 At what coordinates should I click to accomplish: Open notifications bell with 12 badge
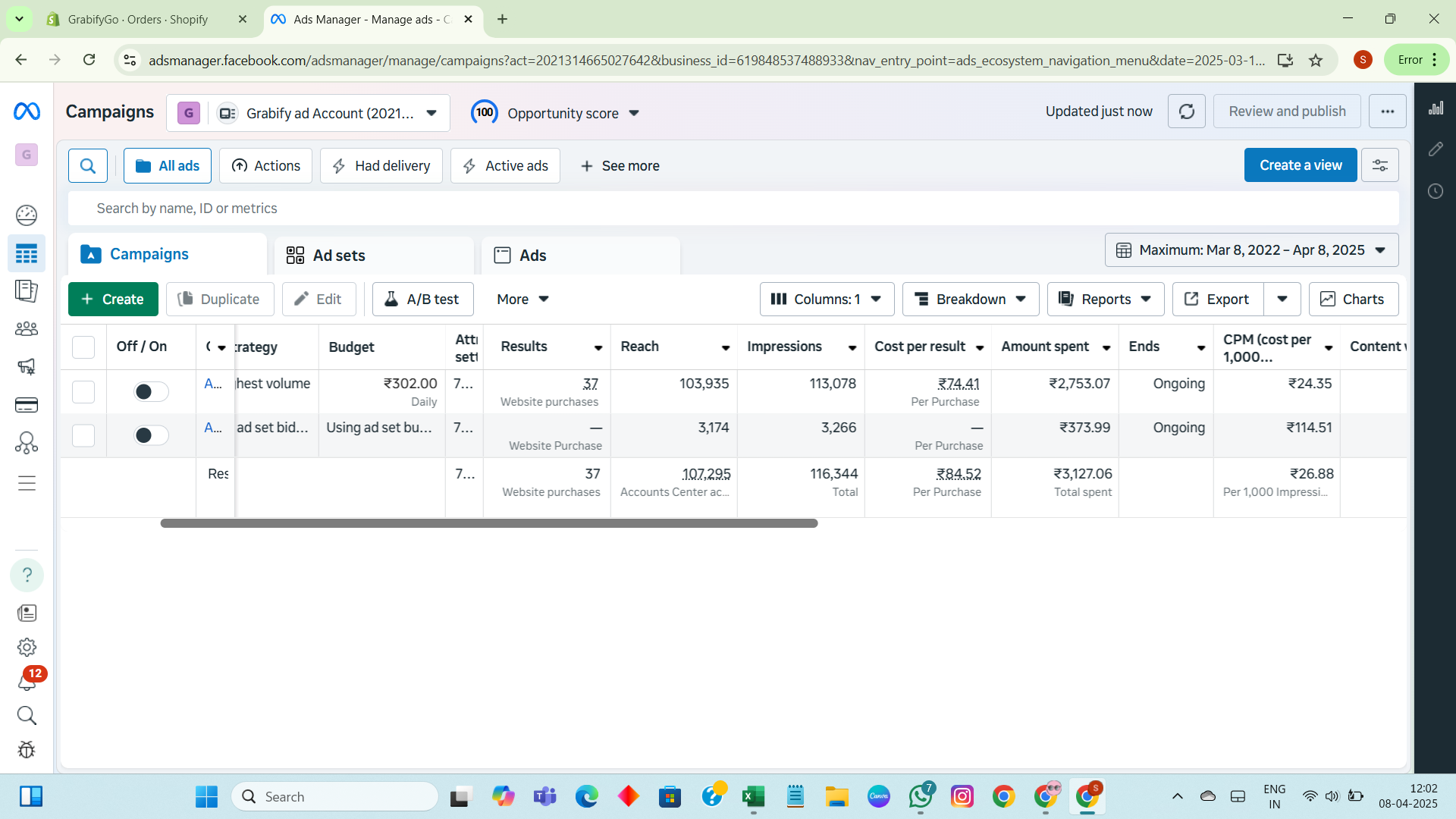click(x=27, y=681)
